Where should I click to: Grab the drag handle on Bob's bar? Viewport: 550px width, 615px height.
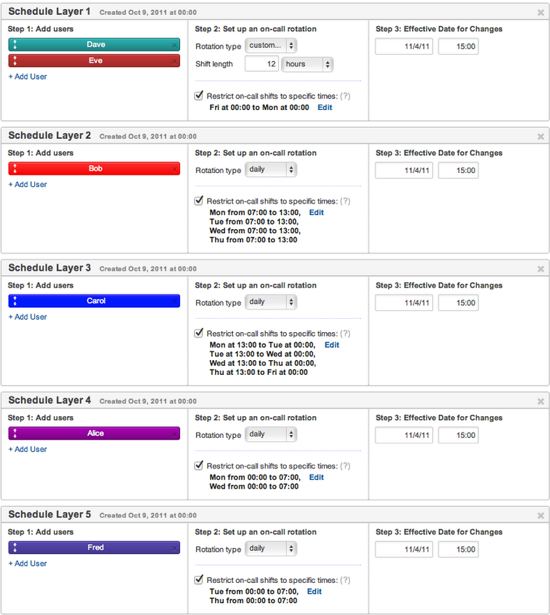click(x=15, y=169)
